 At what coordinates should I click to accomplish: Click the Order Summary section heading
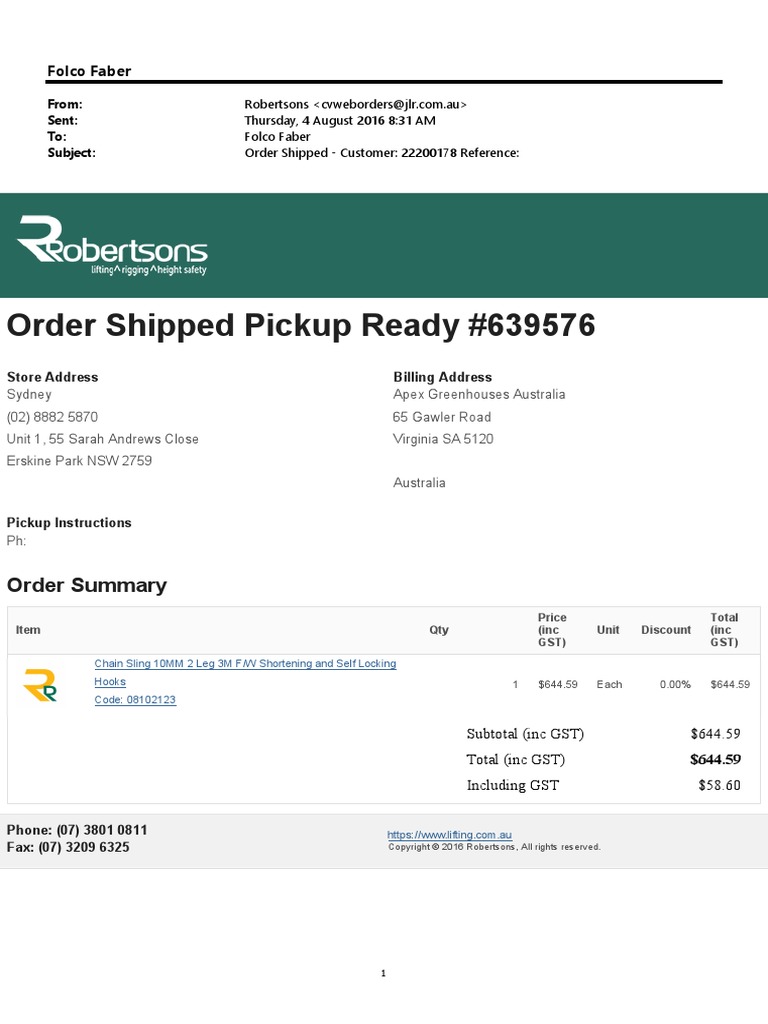click(x=87, y=585)
